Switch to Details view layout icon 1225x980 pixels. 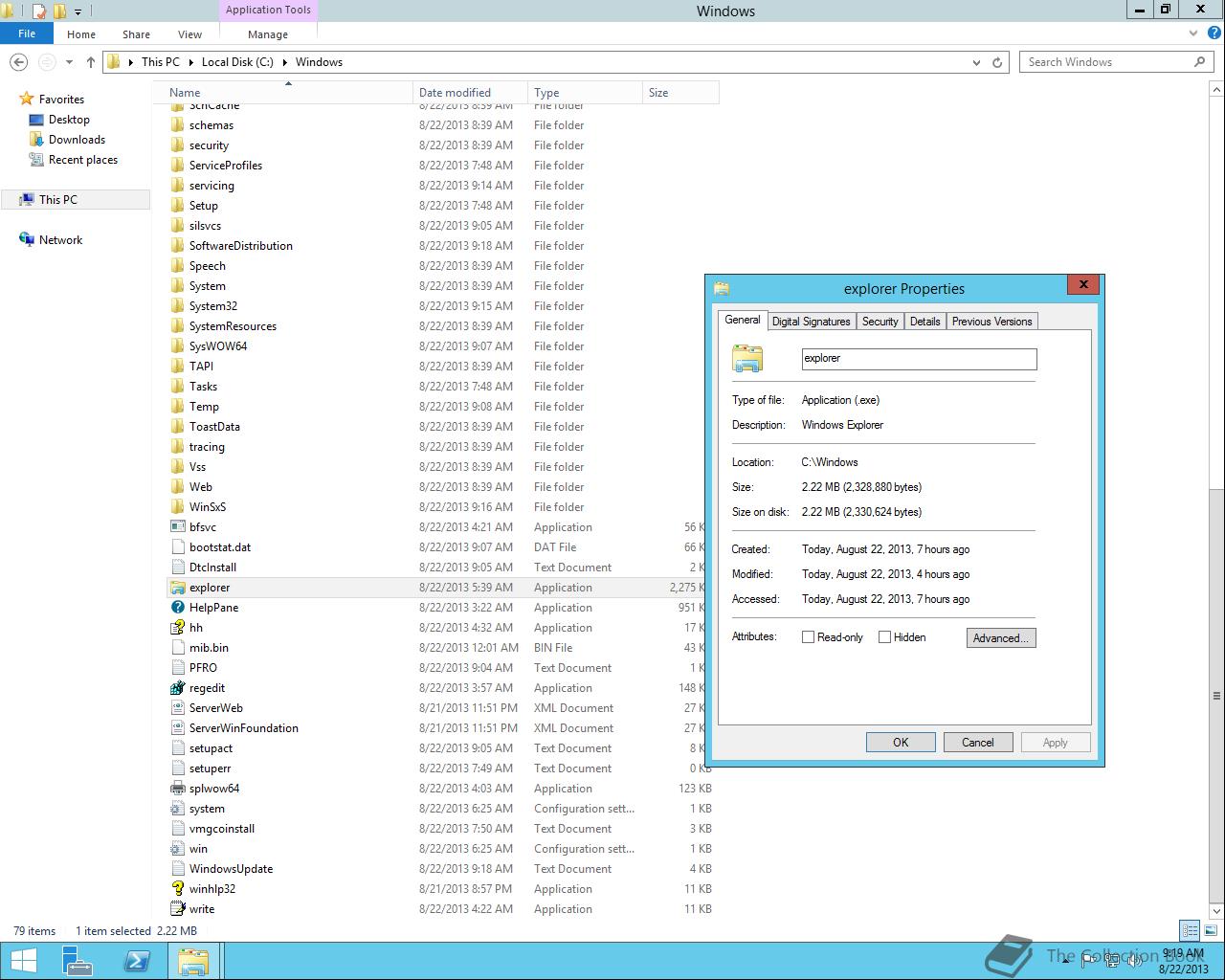[x=1190, y=930]
